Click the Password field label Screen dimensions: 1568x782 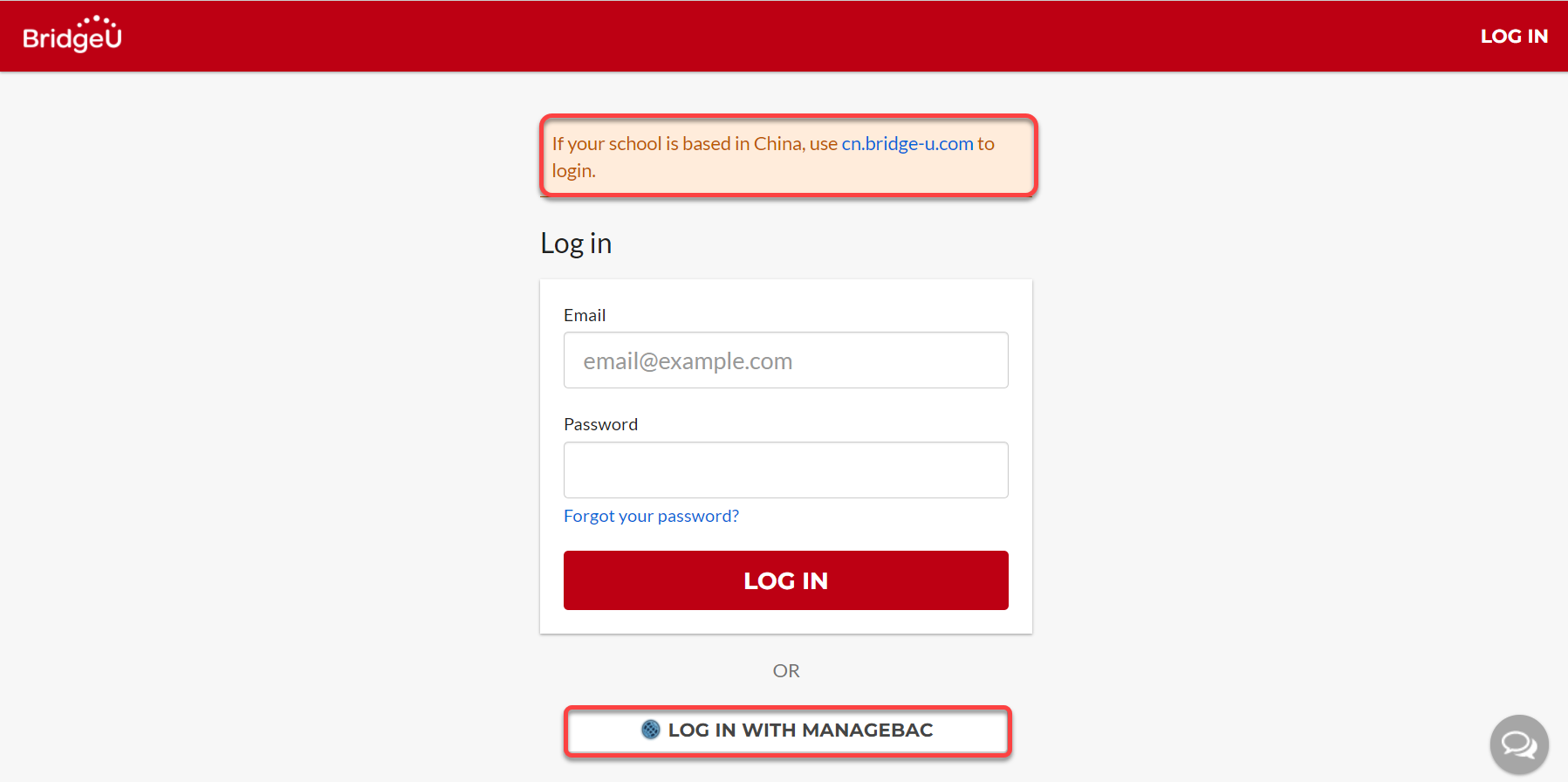pyautogui.click(x=600, y=424)
